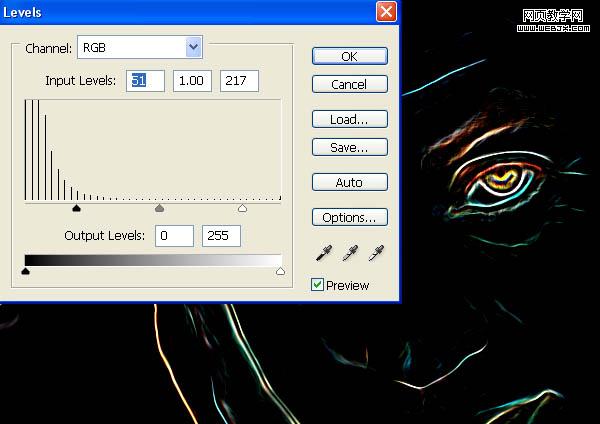
Task: Toggle the Preview checkbox
Action: 318,285
